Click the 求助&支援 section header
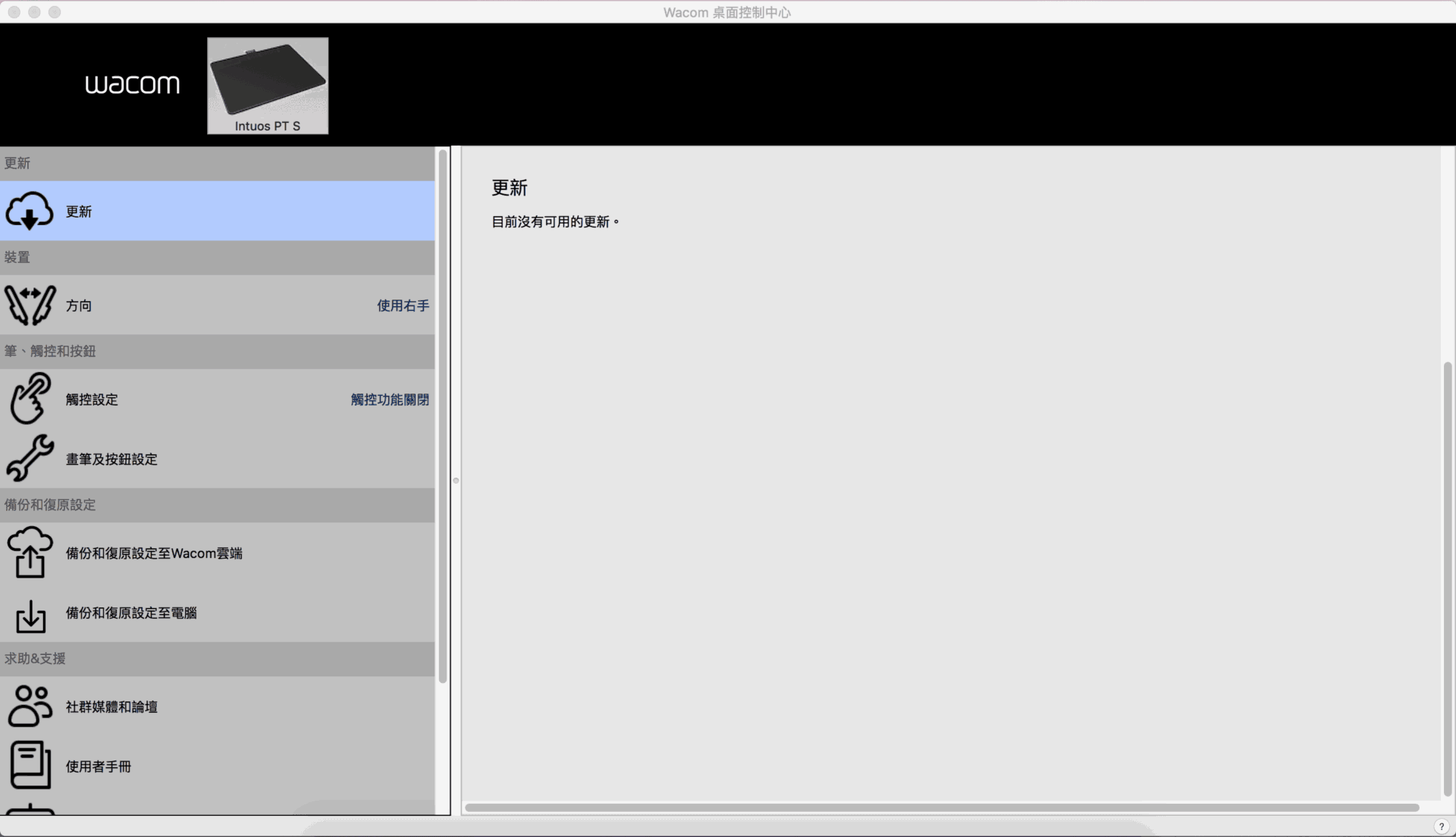Viewport: 1456px width, 837px height. pos(218,659)
